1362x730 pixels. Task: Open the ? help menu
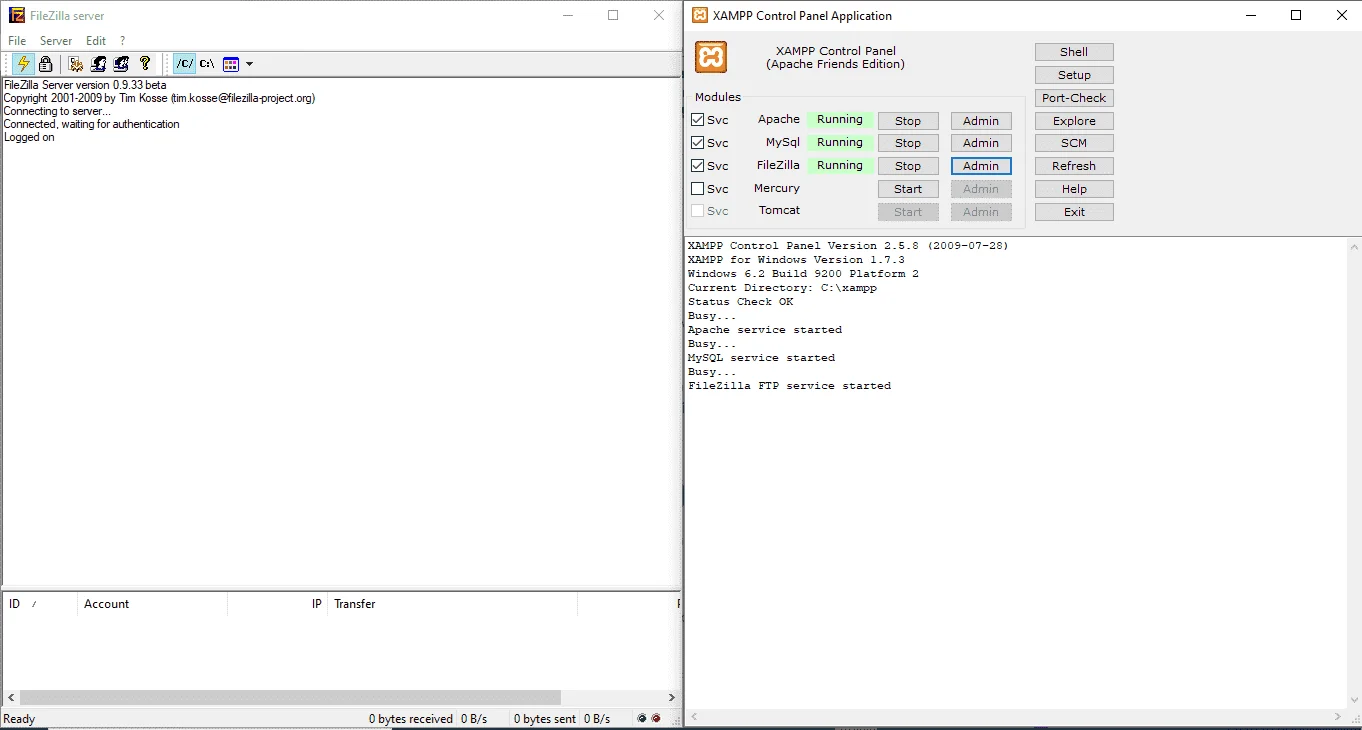(x=123, y=41)
